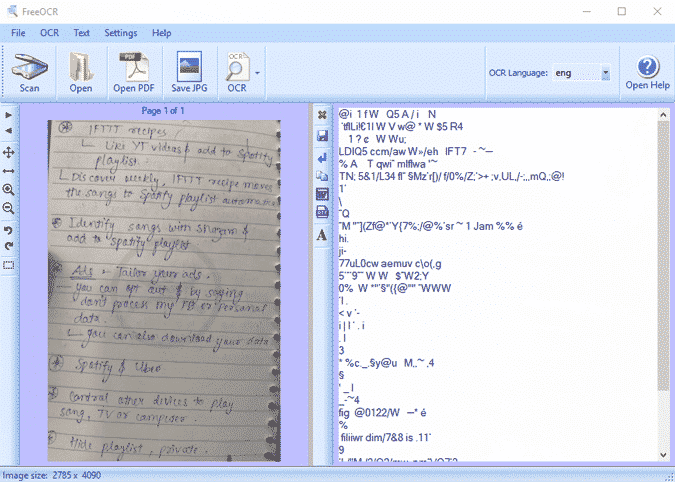
Task: Zoom in on the scanned image
Action: 9,190
